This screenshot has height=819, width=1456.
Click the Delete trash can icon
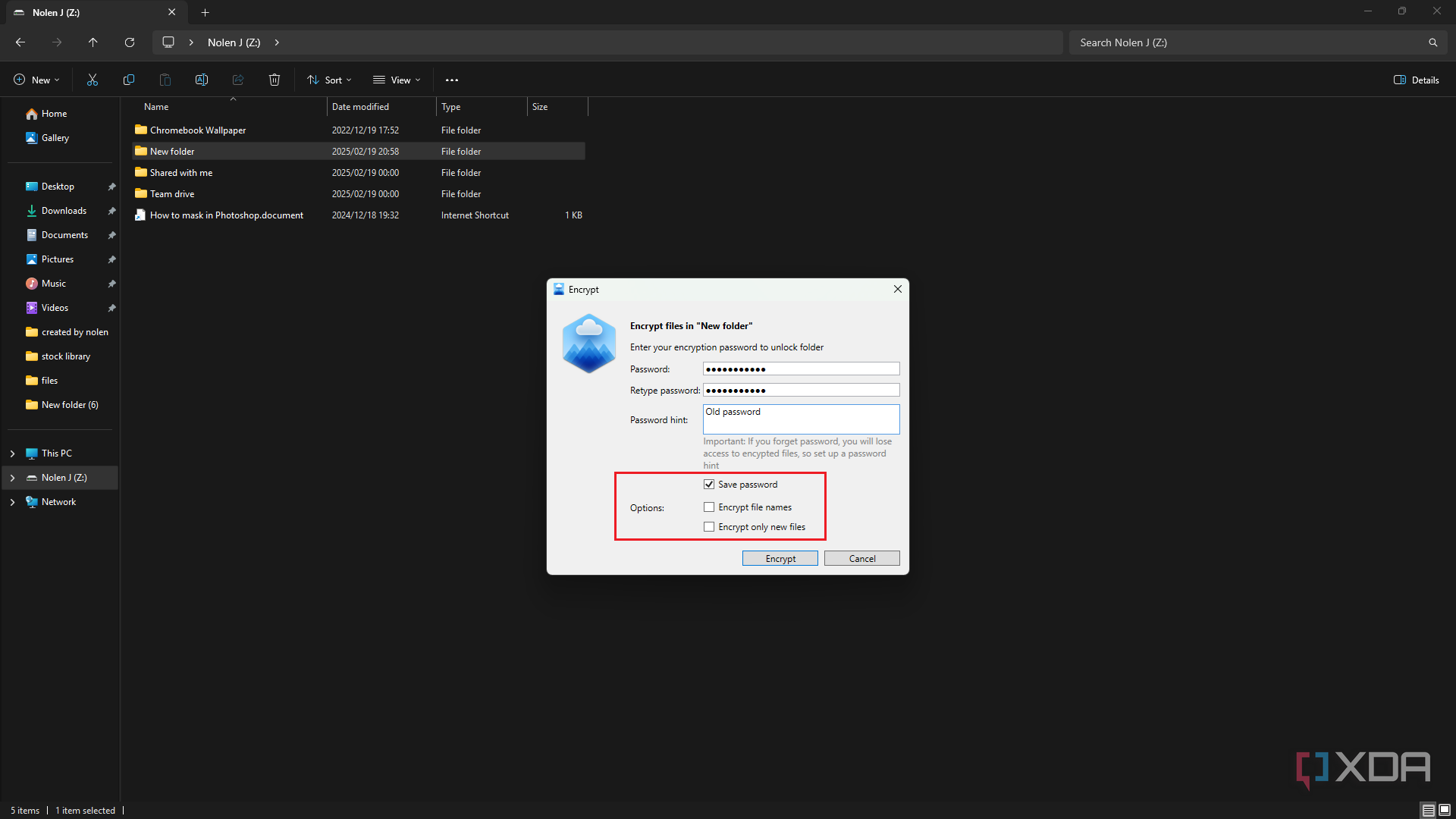(275, 80)
